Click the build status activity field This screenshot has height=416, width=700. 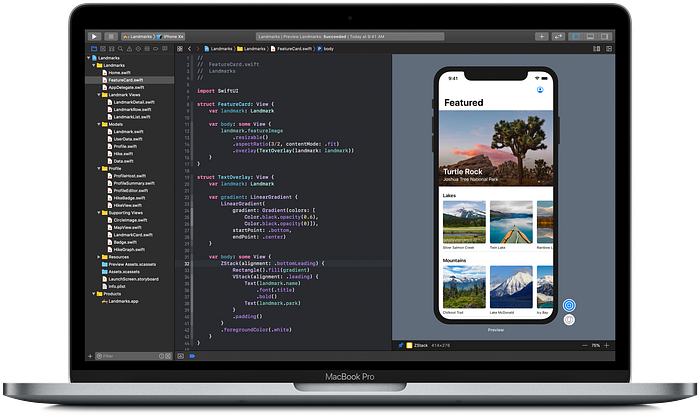coord(350,37)
